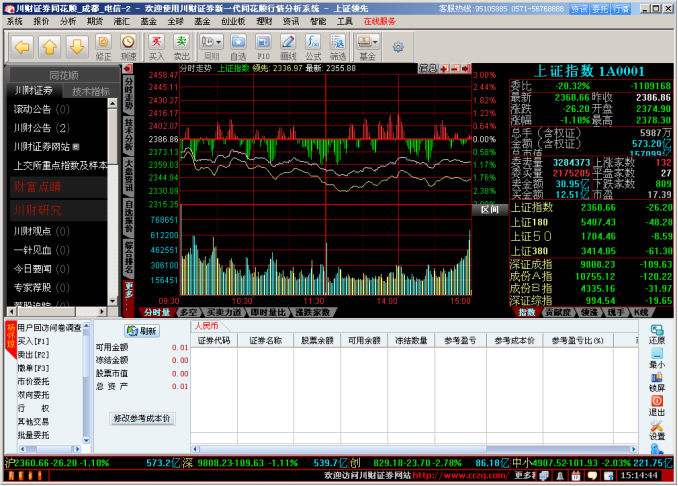Image resolution: width=678 pixels, height=486 pixels.
Task: Click the 卖出 (Sell) toolbar icon
Action: [x=181, y=45]
